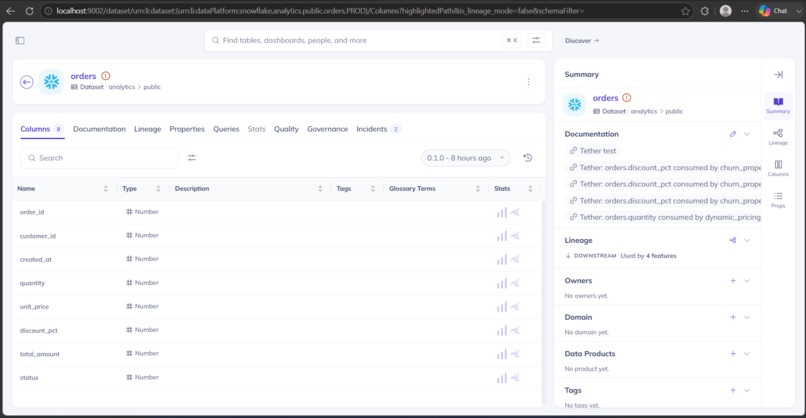Viewport: 806px width, 418px height.
Task: Click the warning icon beside orders title
Action: [x=106, y=76]
